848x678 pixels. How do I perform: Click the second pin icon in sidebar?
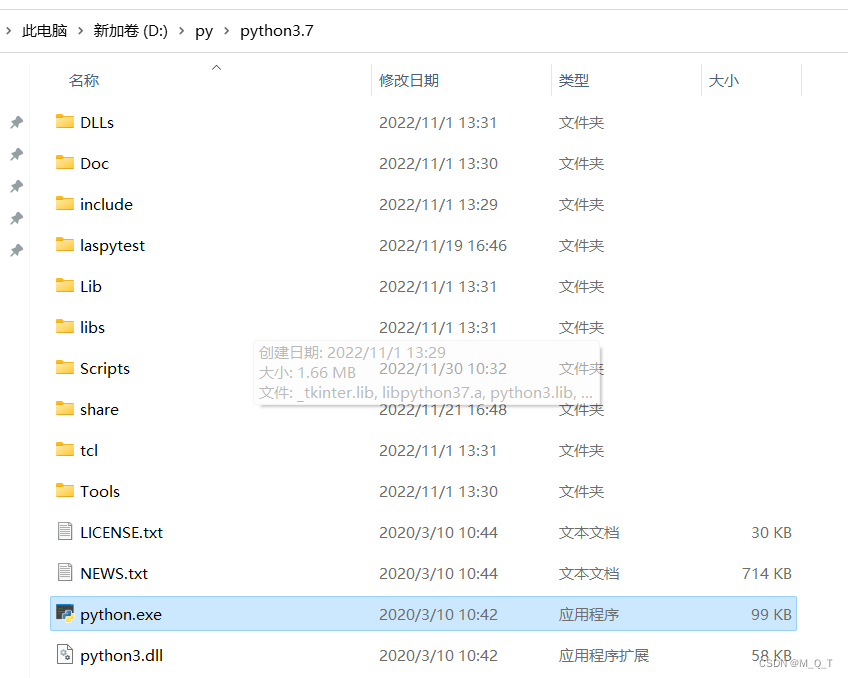point(16,154)
